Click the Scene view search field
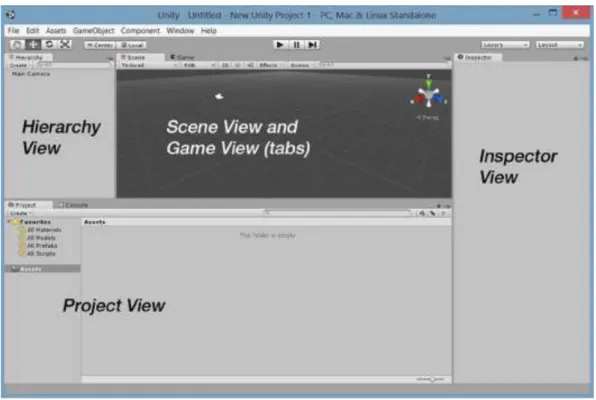This screenshot has height=400, width=596. [384, 65]
